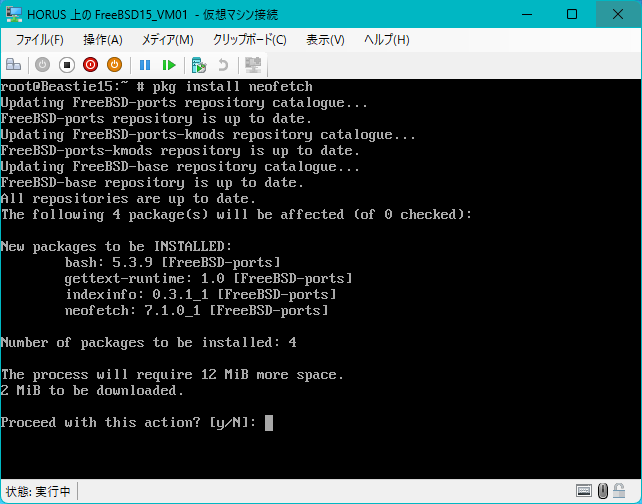This screenshot has height=504, width=642.
Task: Save VM state with the orange icon
Action: 115,65
